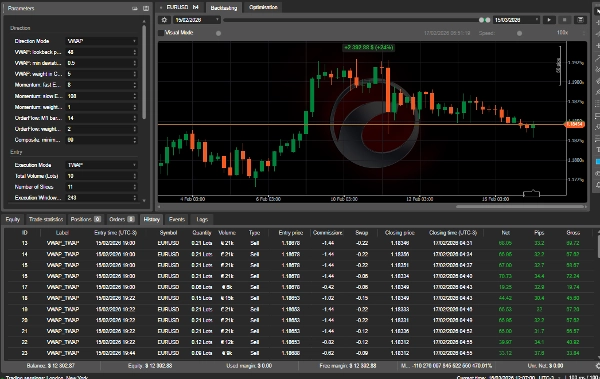The image size is (600, 379).
Task: Click the Parameters panel vertical scrollbar
Action: click(144, 72)
